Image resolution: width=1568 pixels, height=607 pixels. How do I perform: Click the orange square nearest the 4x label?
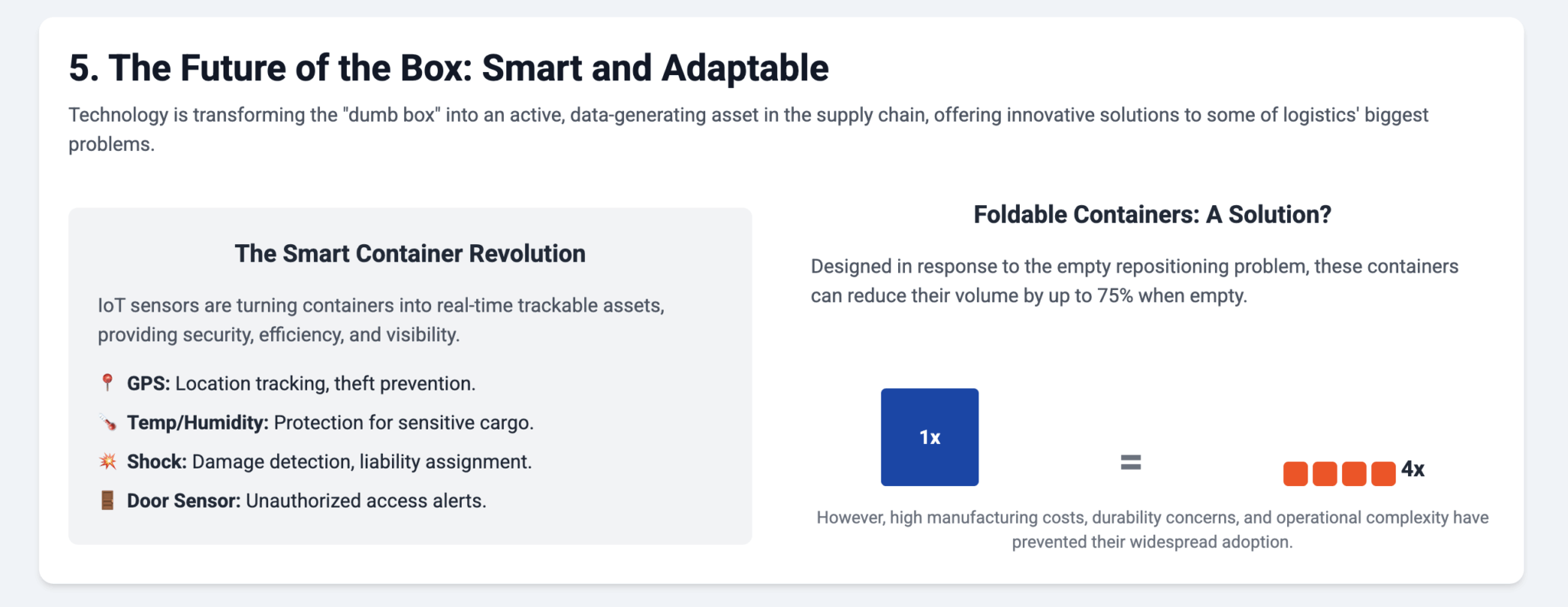[1383, 474]
